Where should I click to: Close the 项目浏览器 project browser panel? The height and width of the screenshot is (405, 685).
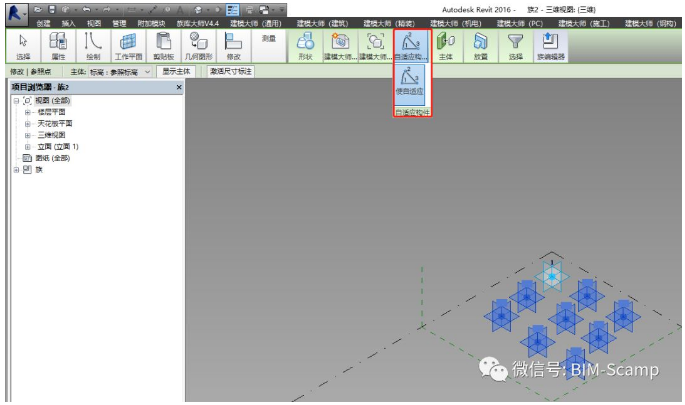point(179,88)
